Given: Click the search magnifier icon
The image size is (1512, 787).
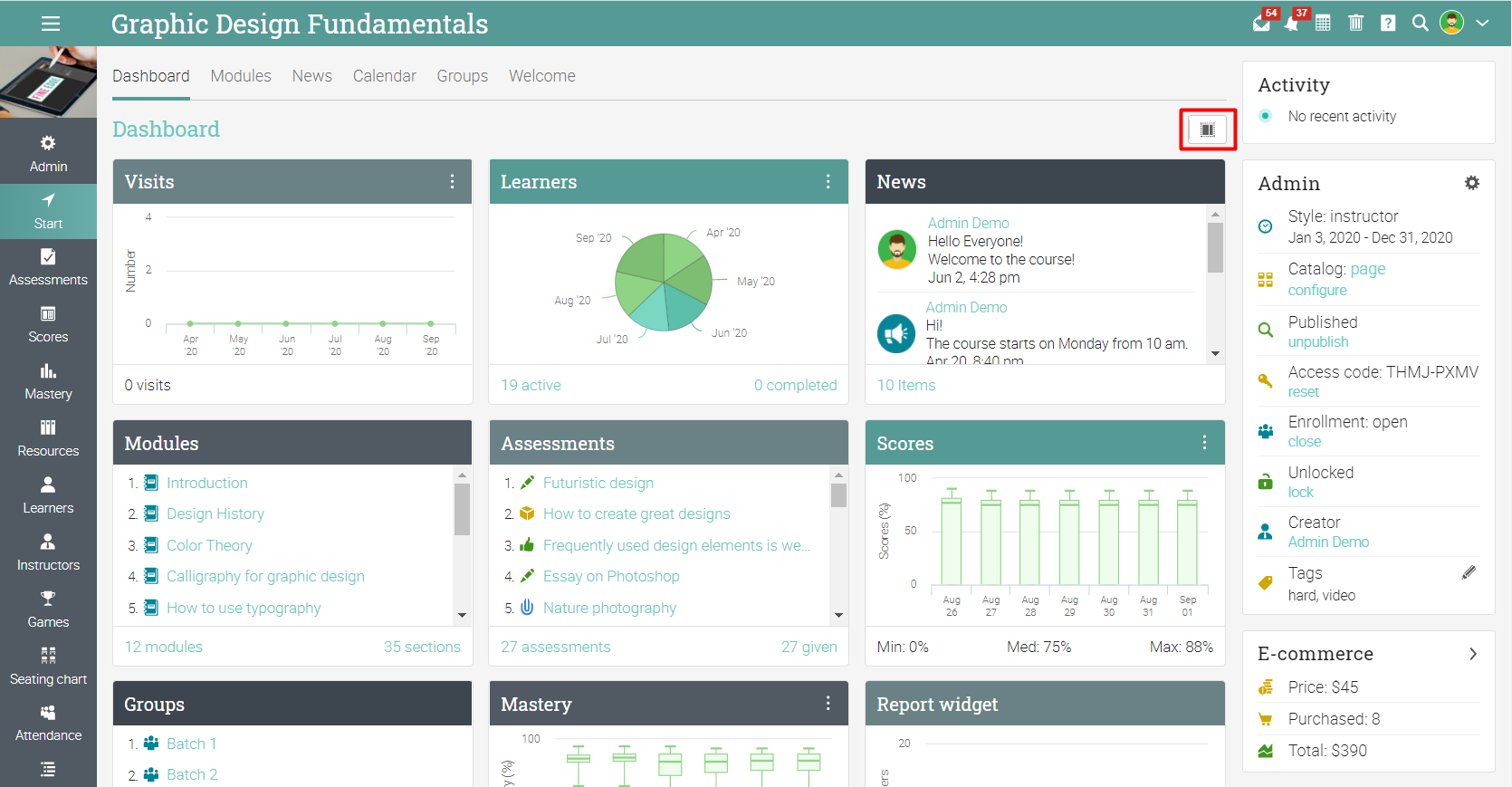Looking at the screenshot, I should (x=1421, y=24).
